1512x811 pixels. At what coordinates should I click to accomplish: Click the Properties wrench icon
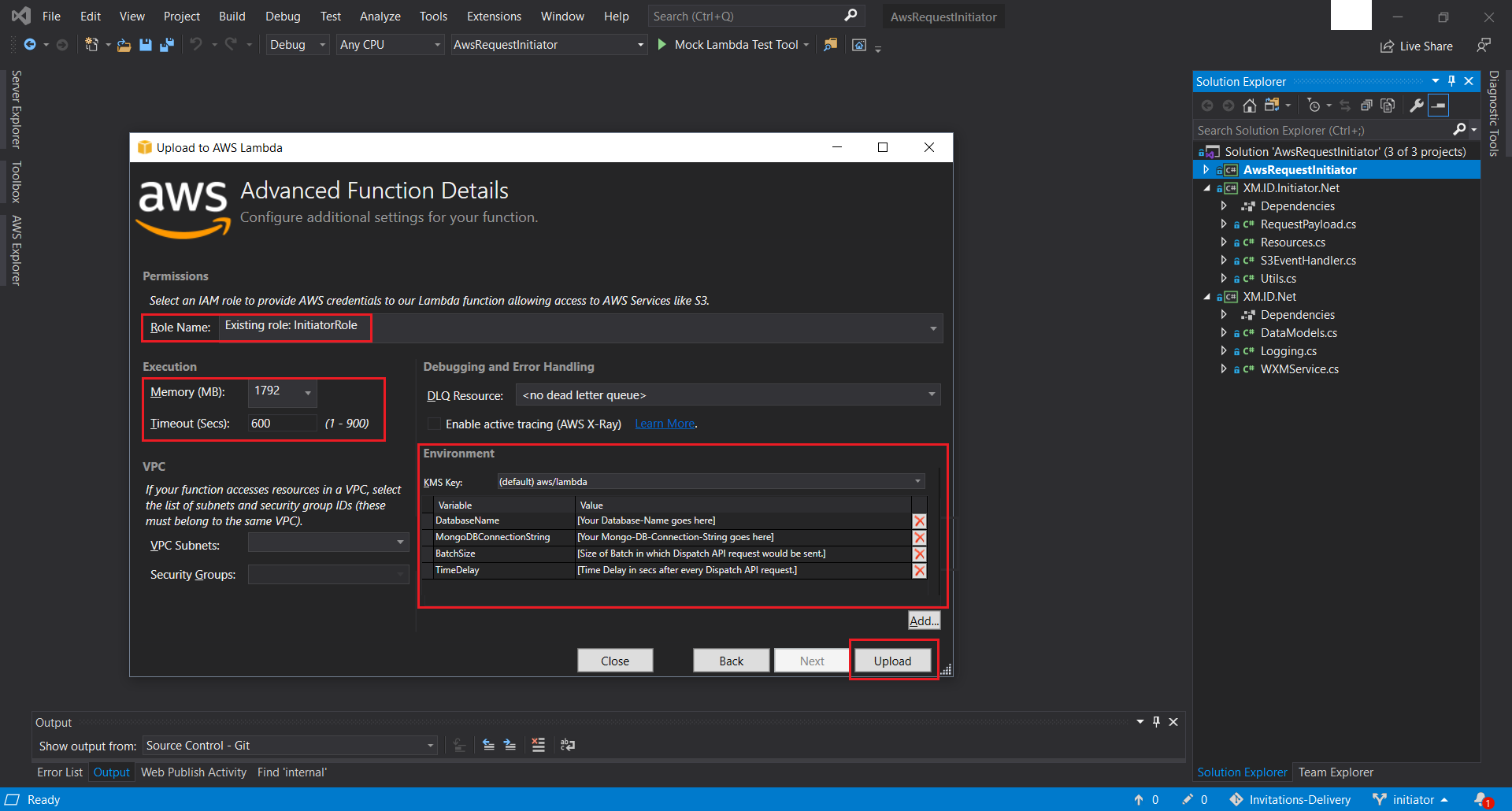(x=1417, y=106)
